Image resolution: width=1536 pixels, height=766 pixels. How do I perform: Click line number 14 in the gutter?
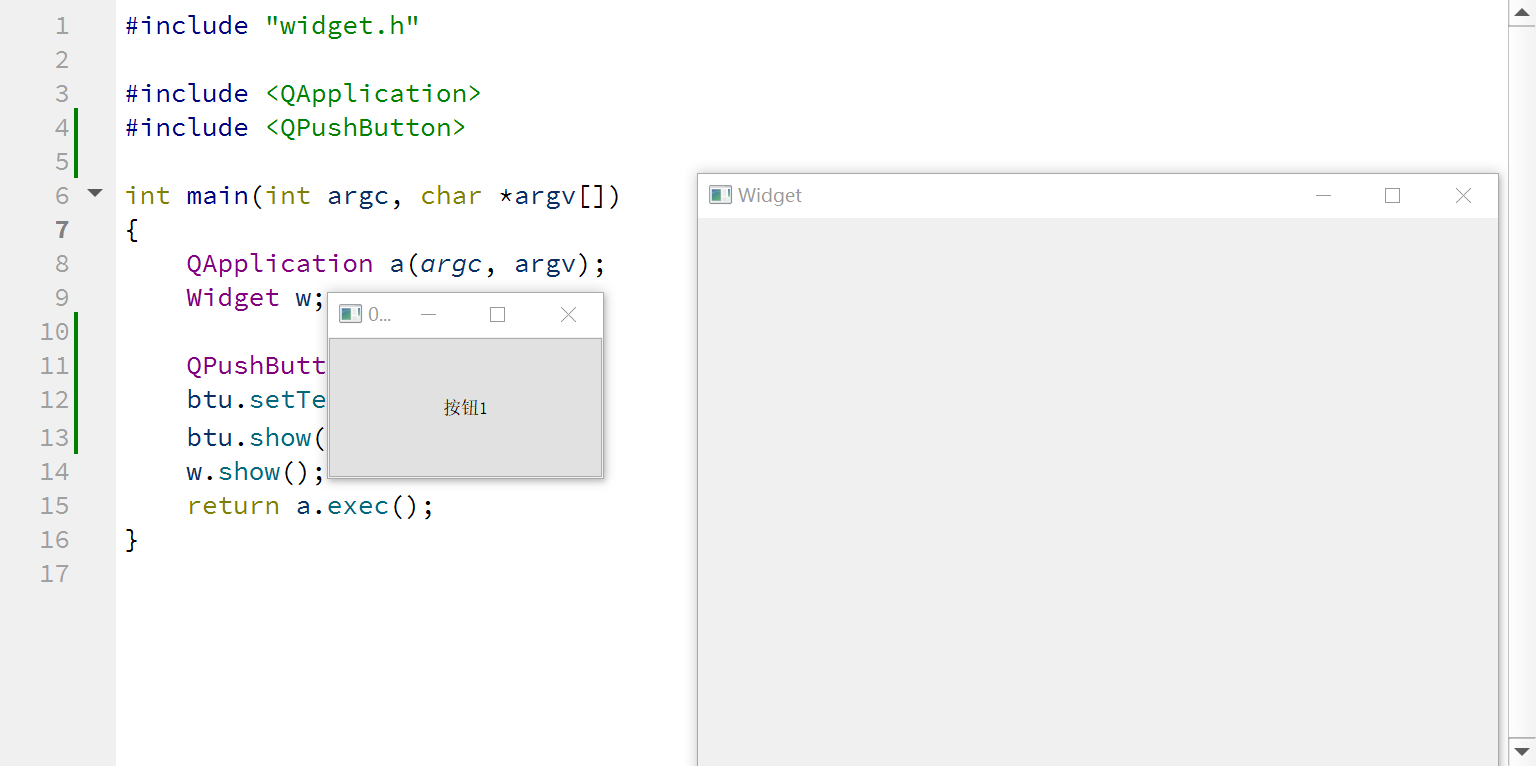pos(55,471)
